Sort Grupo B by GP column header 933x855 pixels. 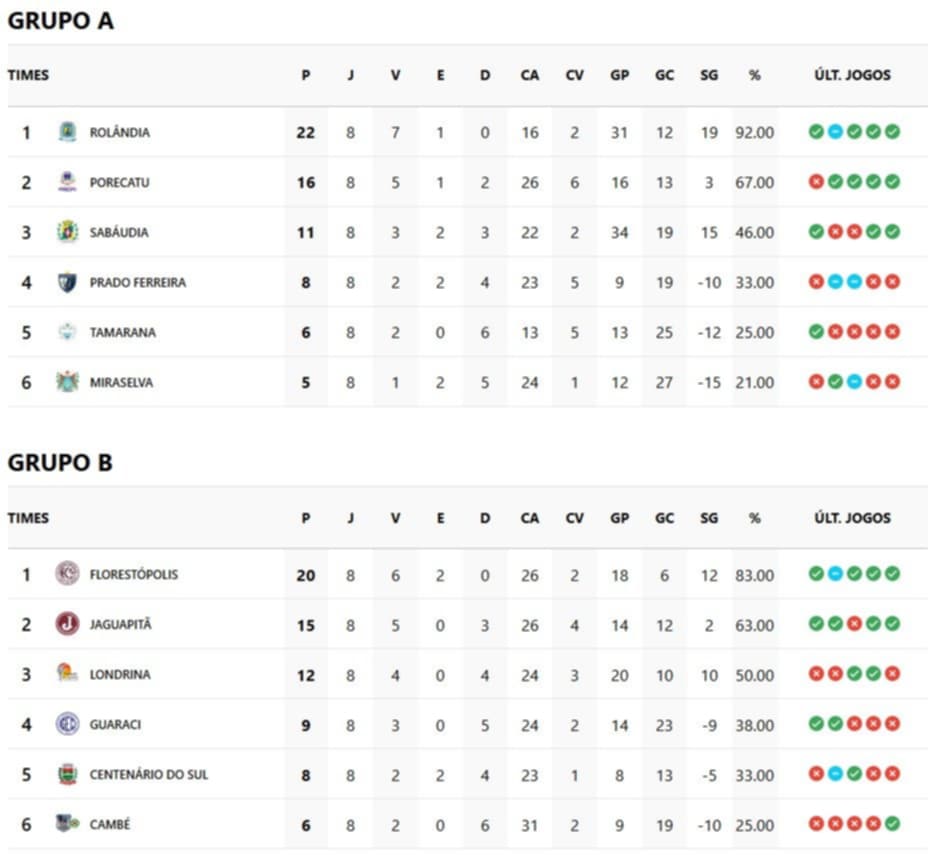pos(620,518)
